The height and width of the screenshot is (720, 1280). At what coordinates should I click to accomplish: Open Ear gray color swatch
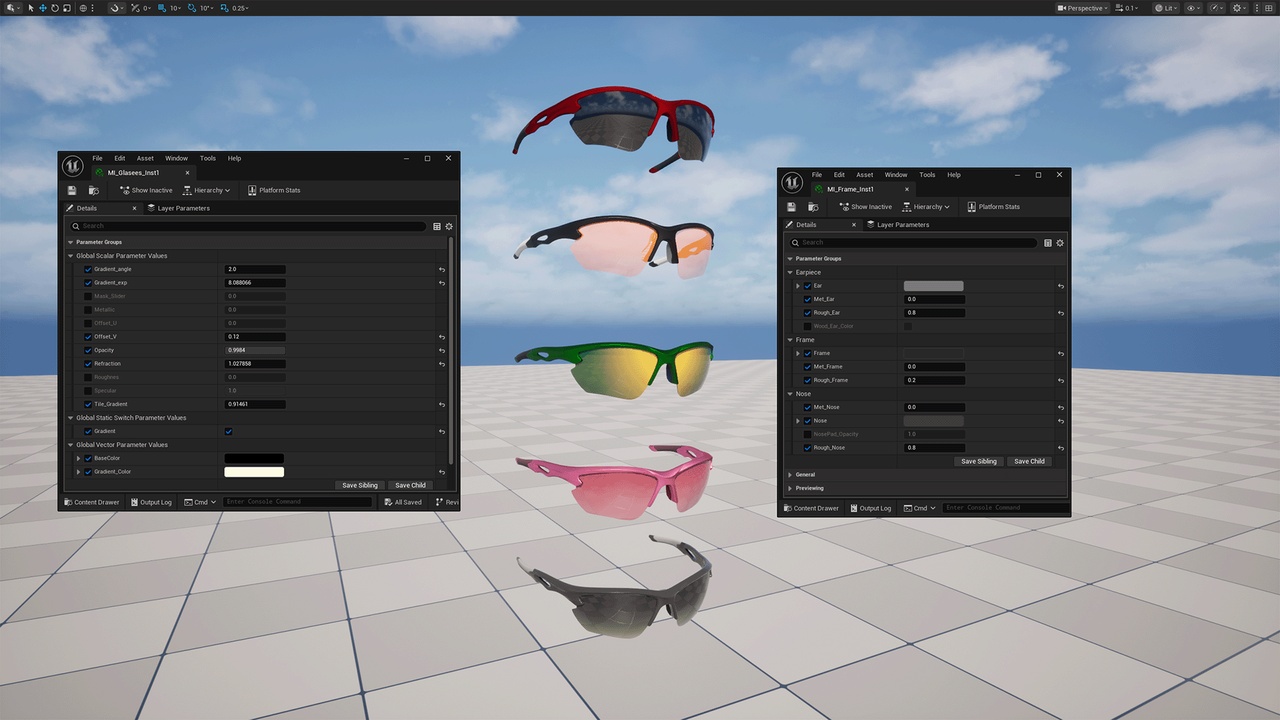[x=934, y=286]
